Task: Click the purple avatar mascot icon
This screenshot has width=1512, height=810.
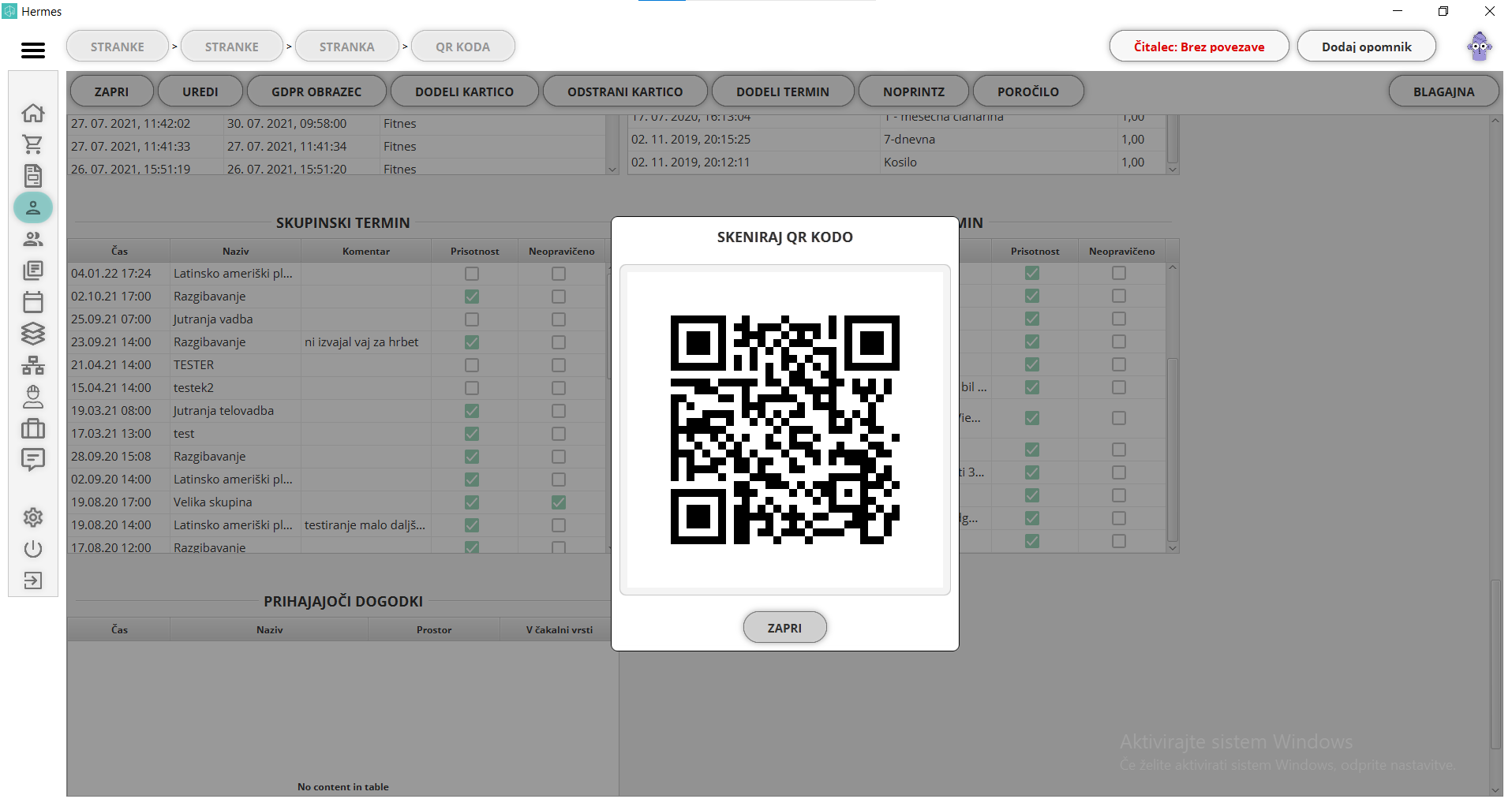Action: point(1480,47)
